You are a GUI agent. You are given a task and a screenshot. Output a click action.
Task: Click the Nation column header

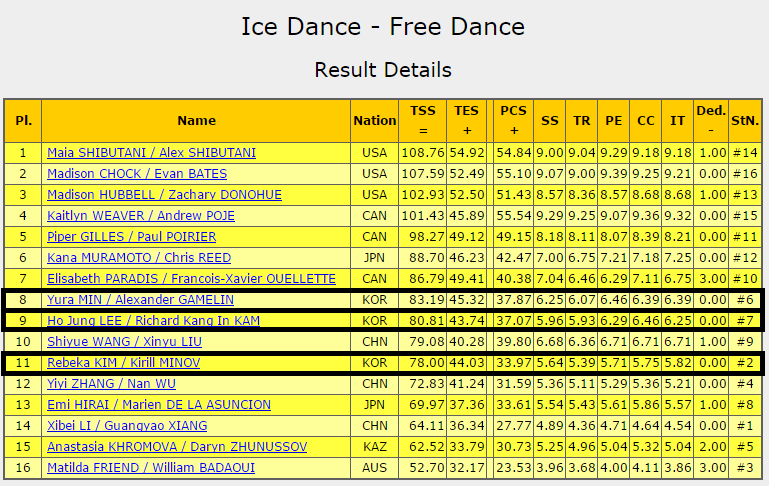click(375, 121)
